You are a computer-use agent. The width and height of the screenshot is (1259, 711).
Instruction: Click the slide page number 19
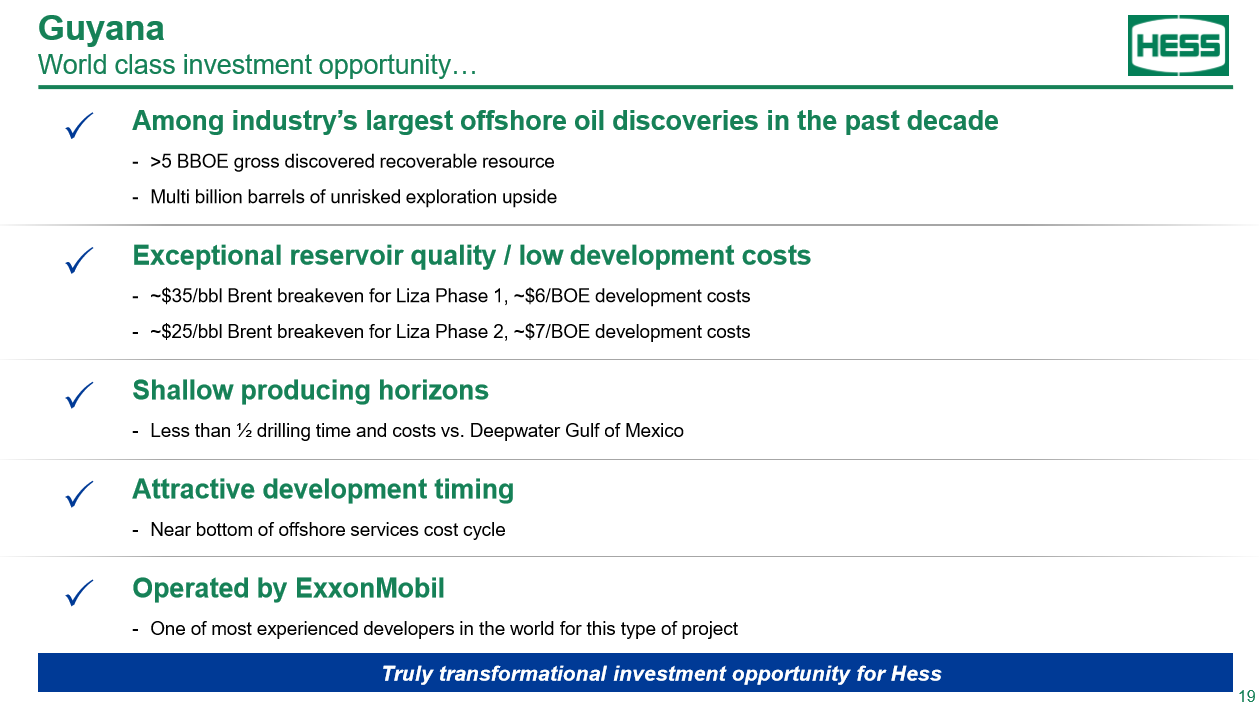coord(1246,697)
